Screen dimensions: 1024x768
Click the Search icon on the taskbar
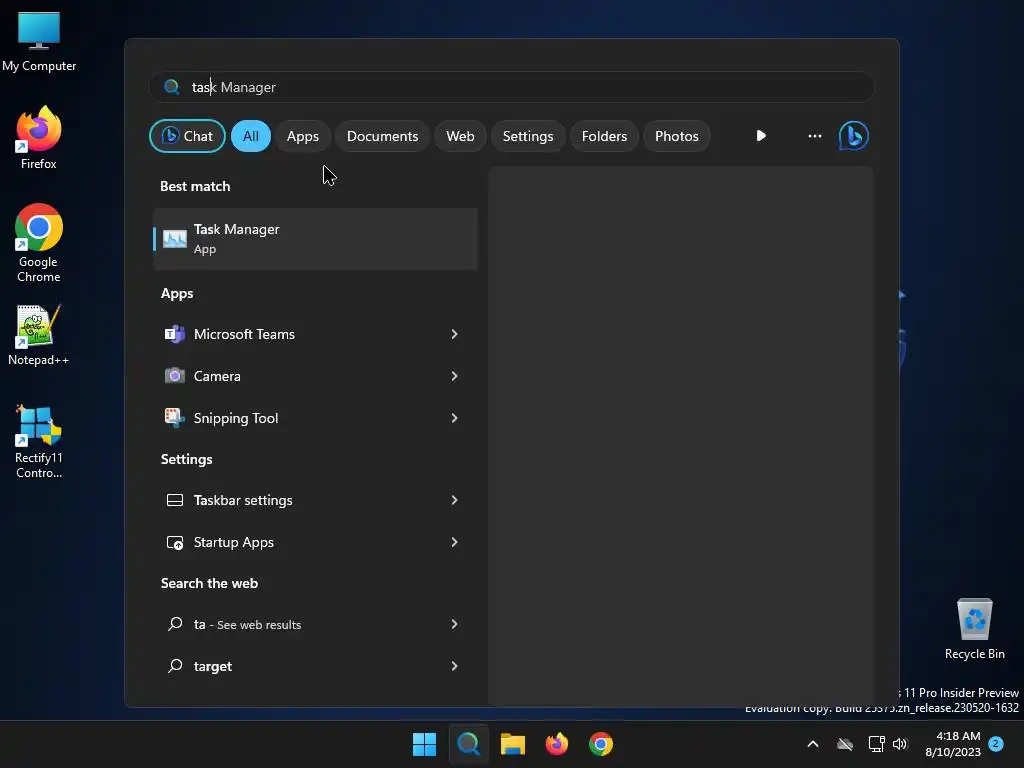468,744
